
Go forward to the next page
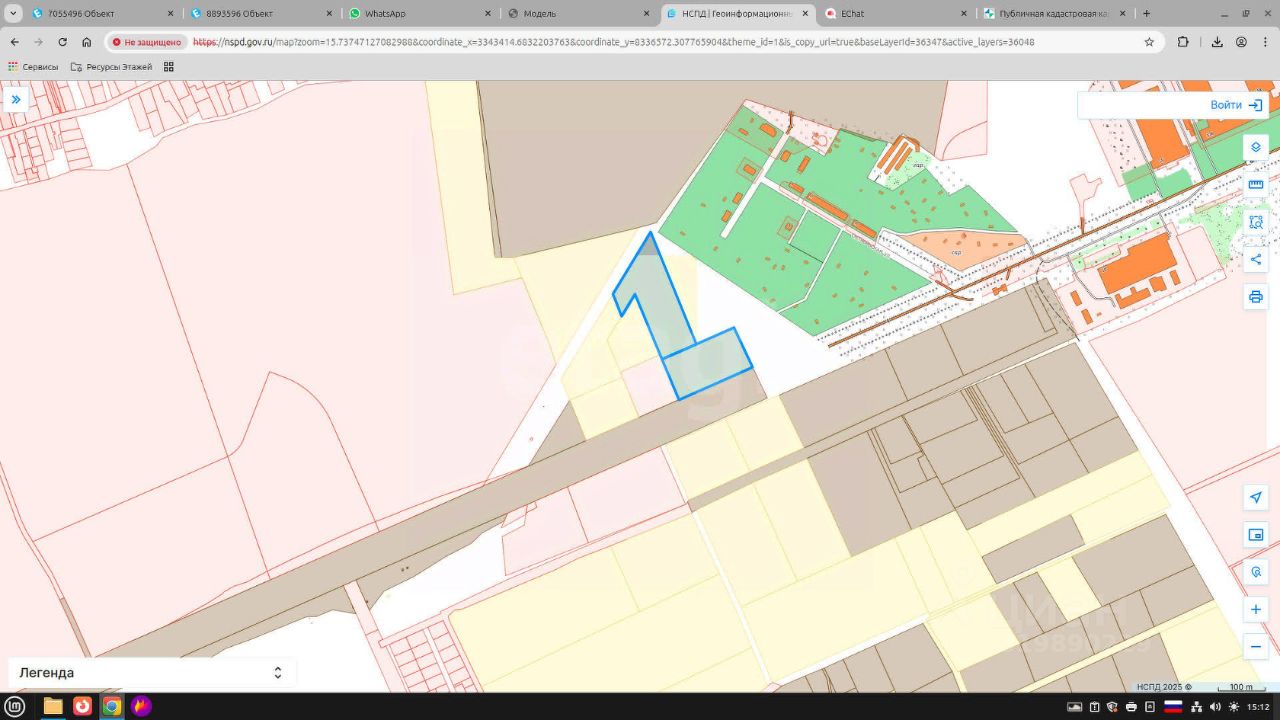tap(38, 42)
